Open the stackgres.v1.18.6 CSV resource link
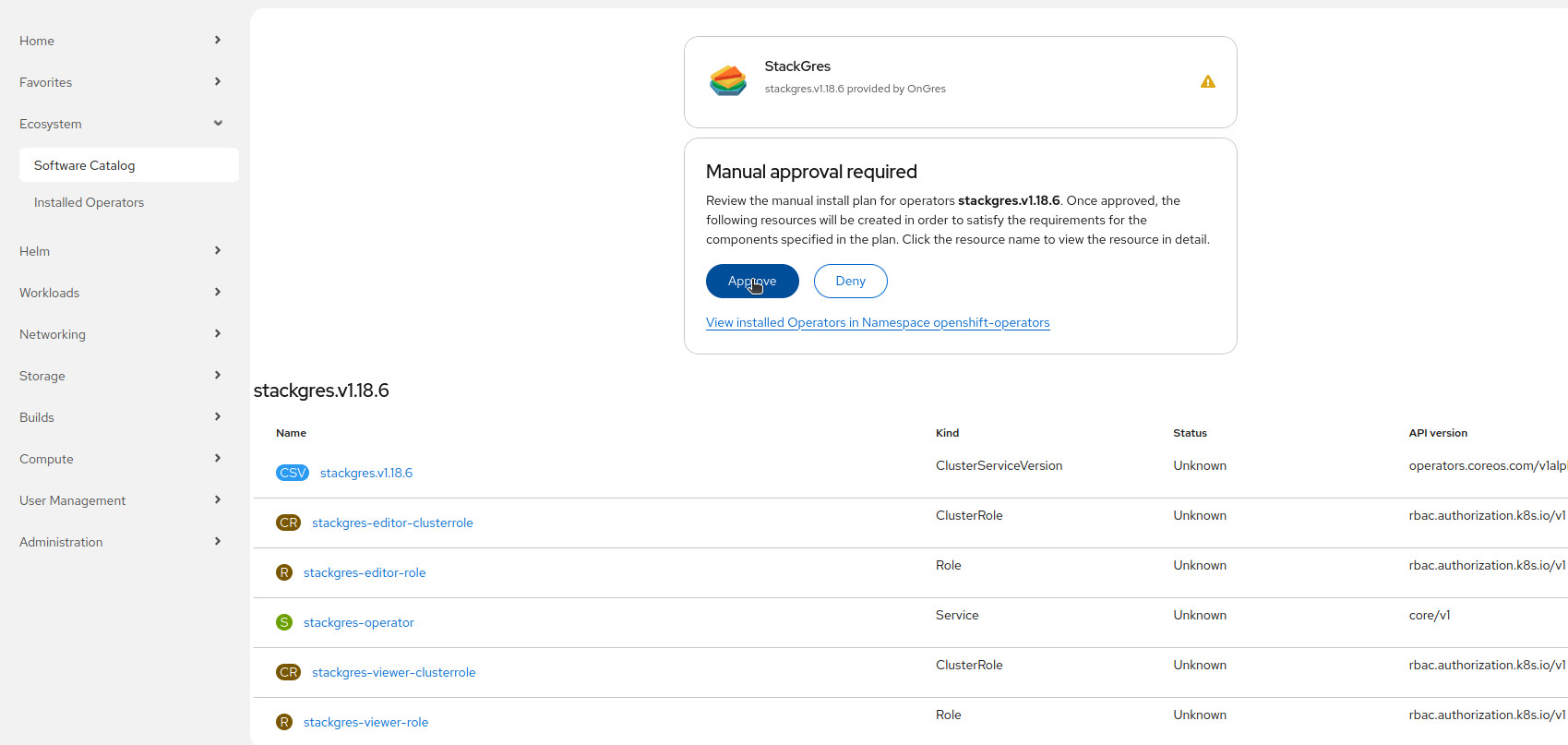1568x745 pixels. click(366, 473)
